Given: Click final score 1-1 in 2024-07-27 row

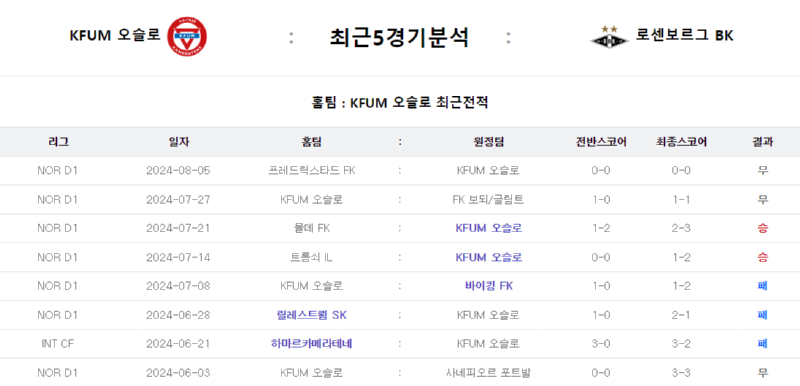Looking at the screenshot, I should [x=681, y=199].
